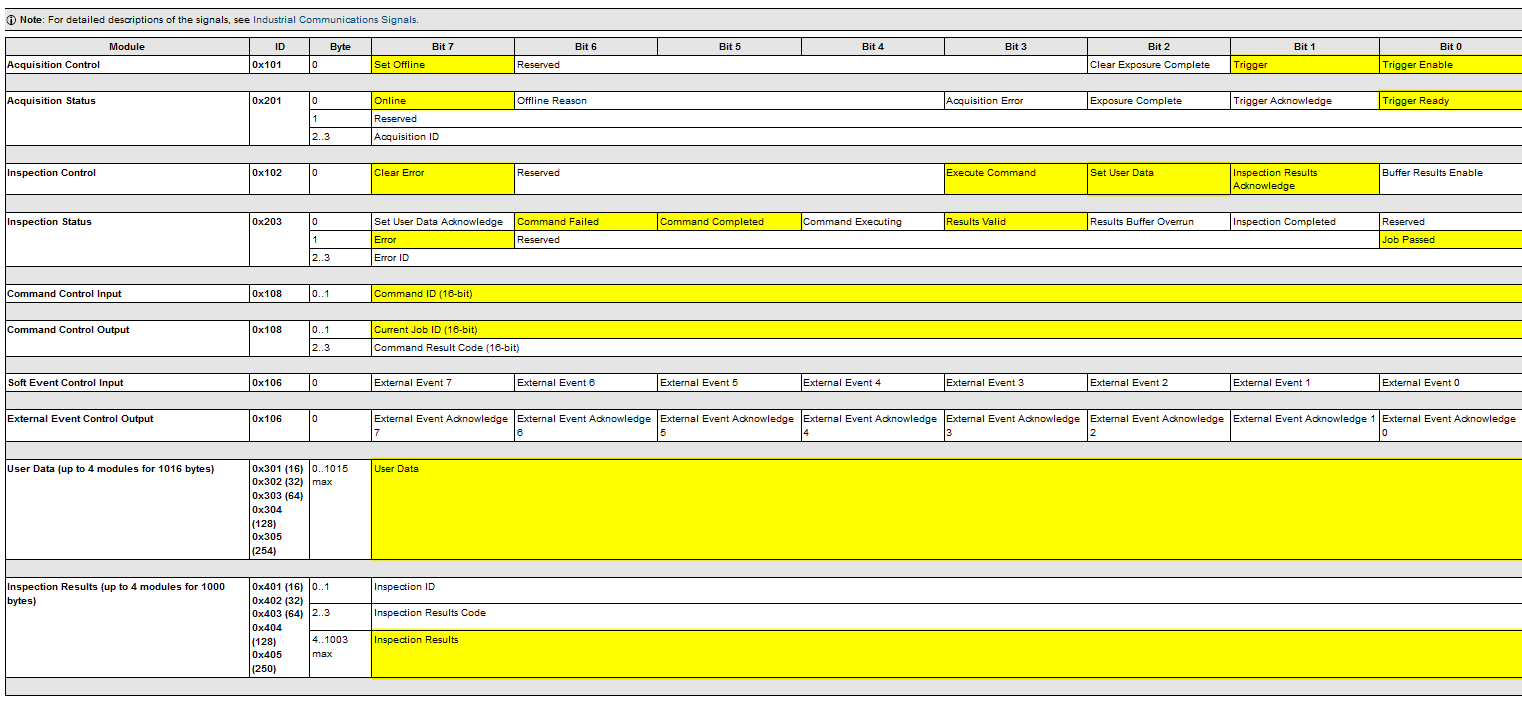The image size is (1522, 708).
Task: Click the Byte column header
Action: click(x=340, y=47)
